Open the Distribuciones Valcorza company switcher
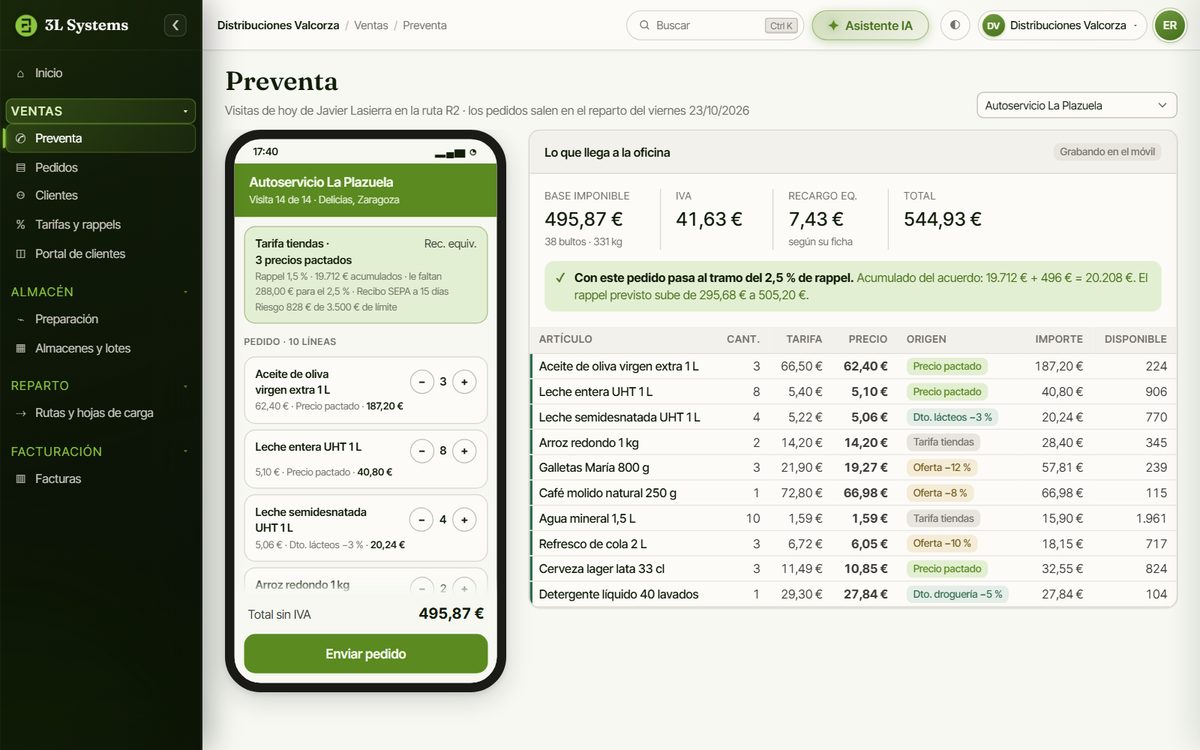Viewport: 1200px width, 750px height. pyautogui.click(x=1062, y=25)
